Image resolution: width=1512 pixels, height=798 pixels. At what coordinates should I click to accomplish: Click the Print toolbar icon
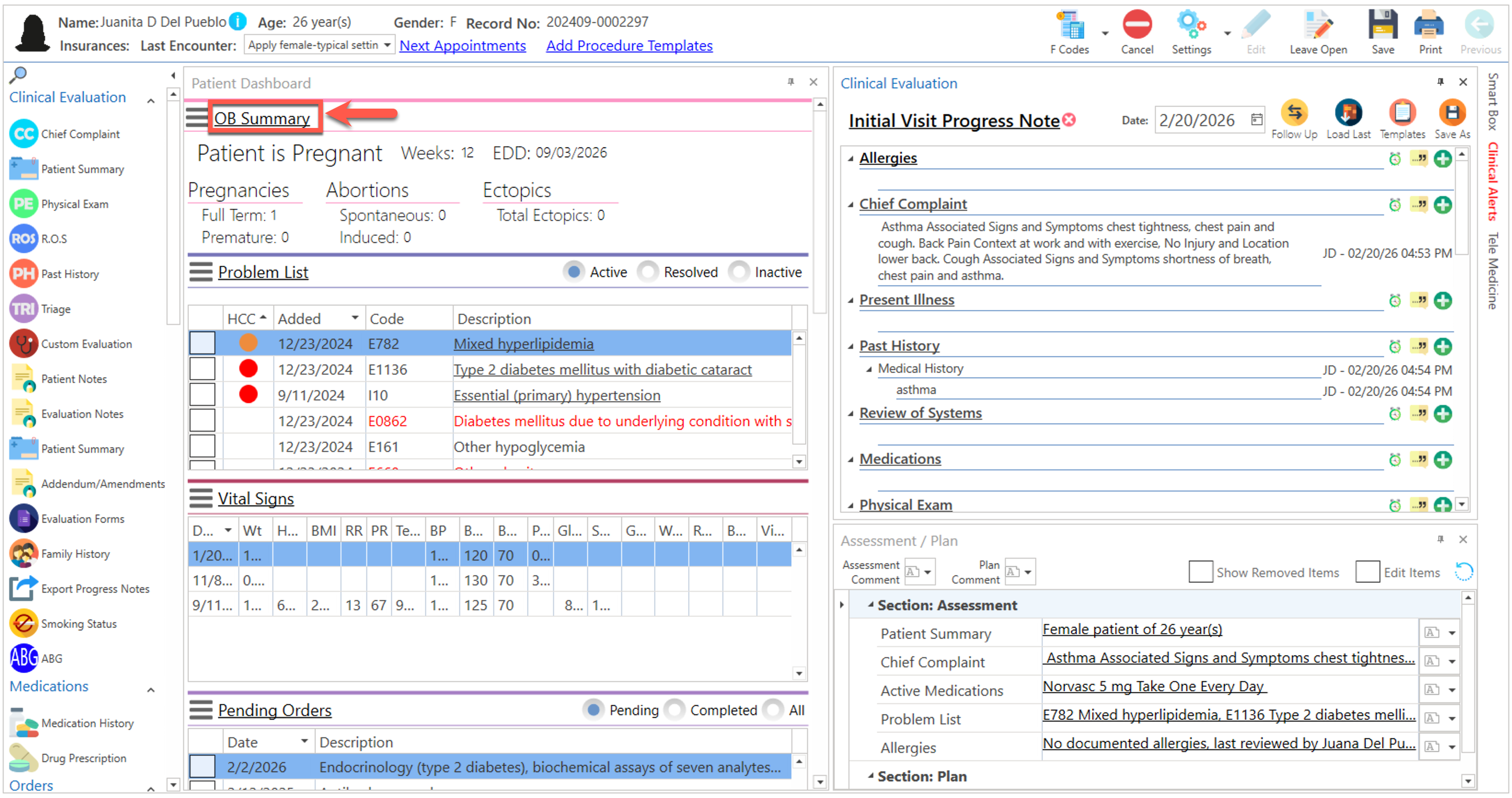tap(1429, 26)
